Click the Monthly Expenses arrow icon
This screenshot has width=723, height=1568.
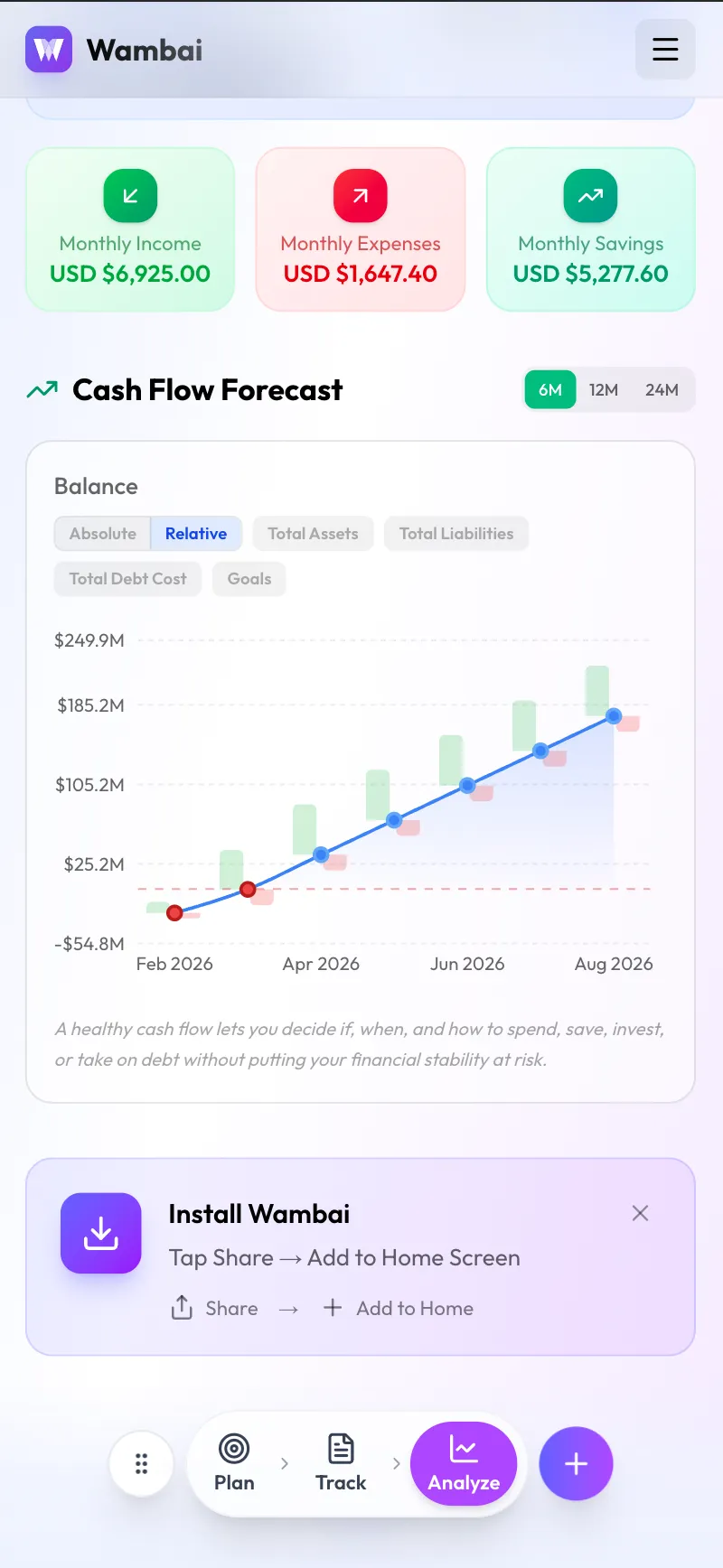coord(360,195)
